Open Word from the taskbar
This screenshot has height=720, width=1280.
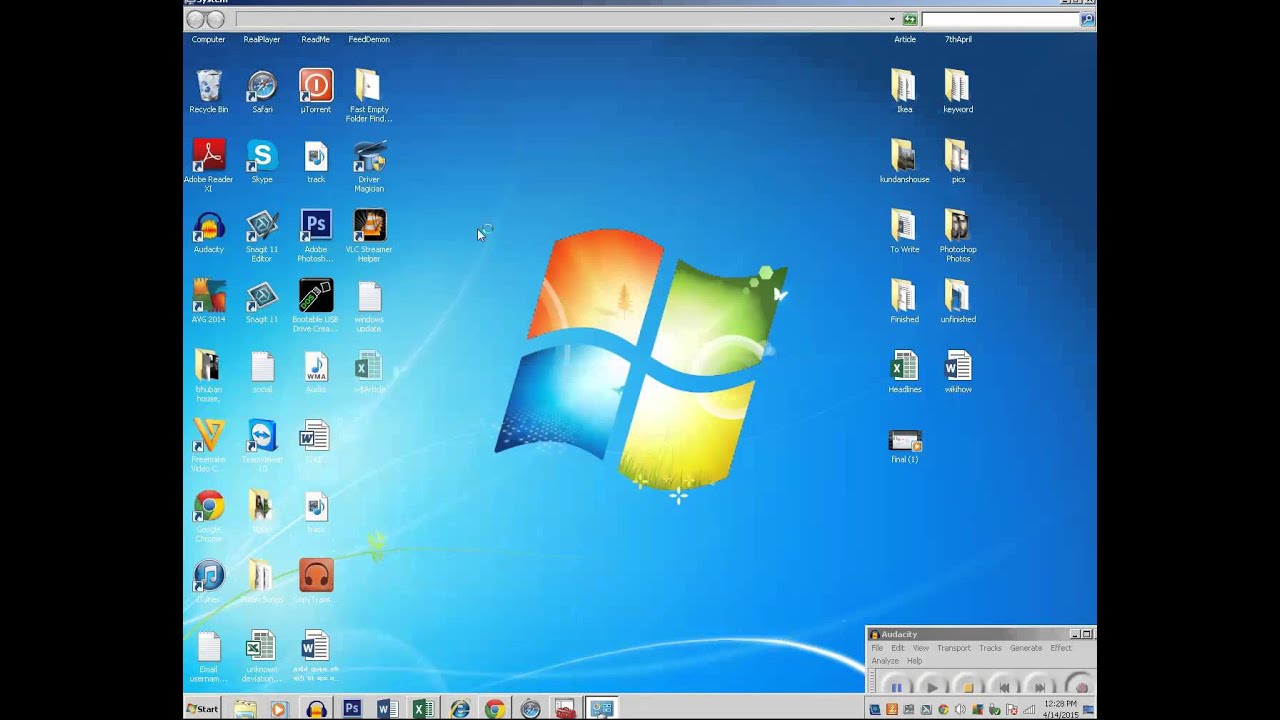(x=387, y=709)
